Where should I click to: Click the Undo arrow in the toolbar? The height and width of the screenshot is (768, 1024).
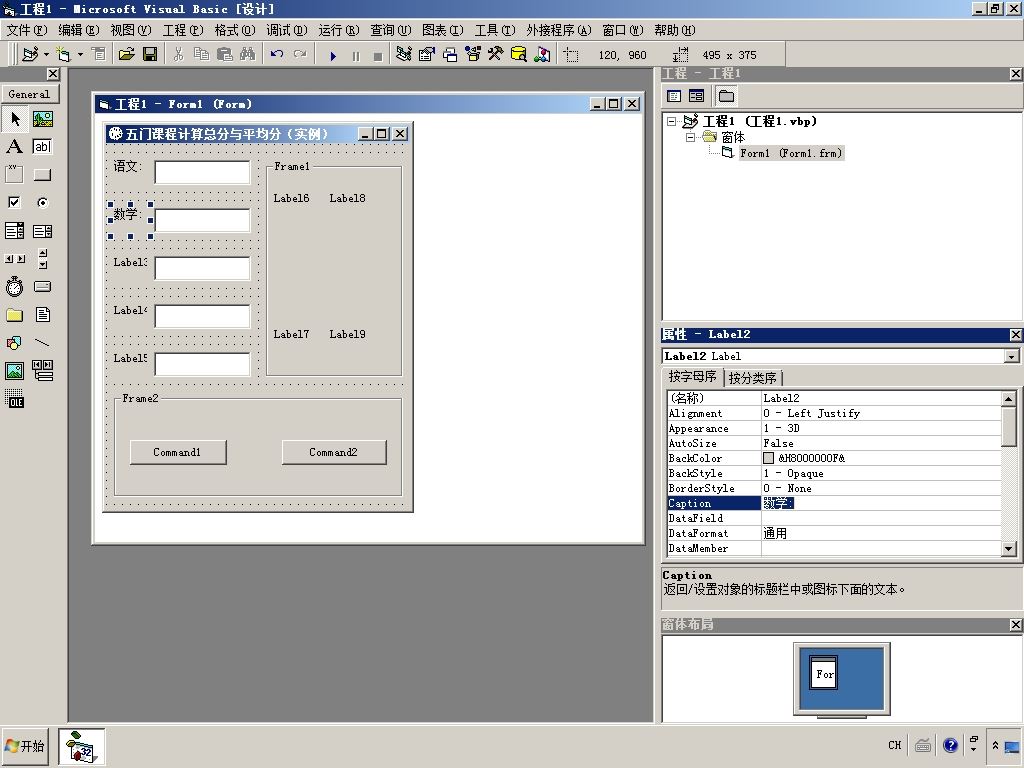(277, 54)
